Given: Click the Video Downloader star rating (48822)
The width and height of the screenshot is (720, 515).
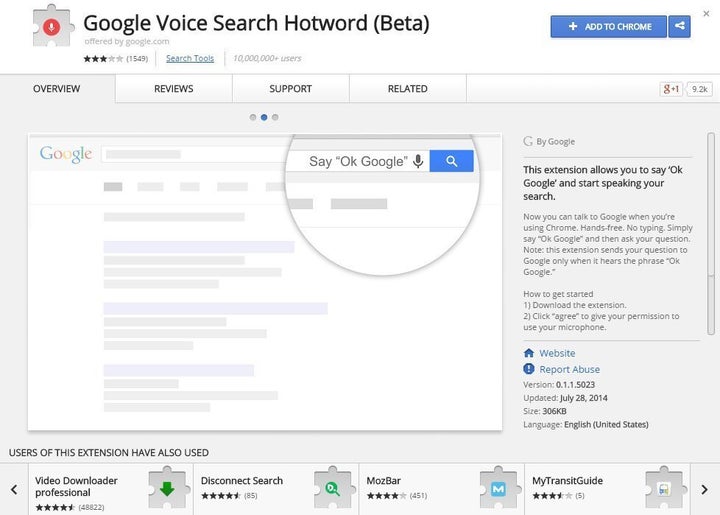Looking at the screenshot, I should [70, 507].
